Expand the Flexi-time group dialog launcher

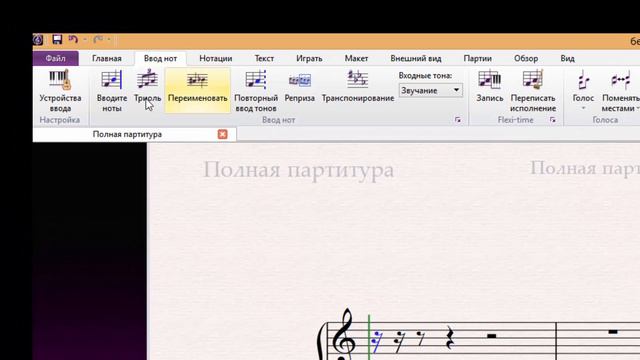pos(553,120)
